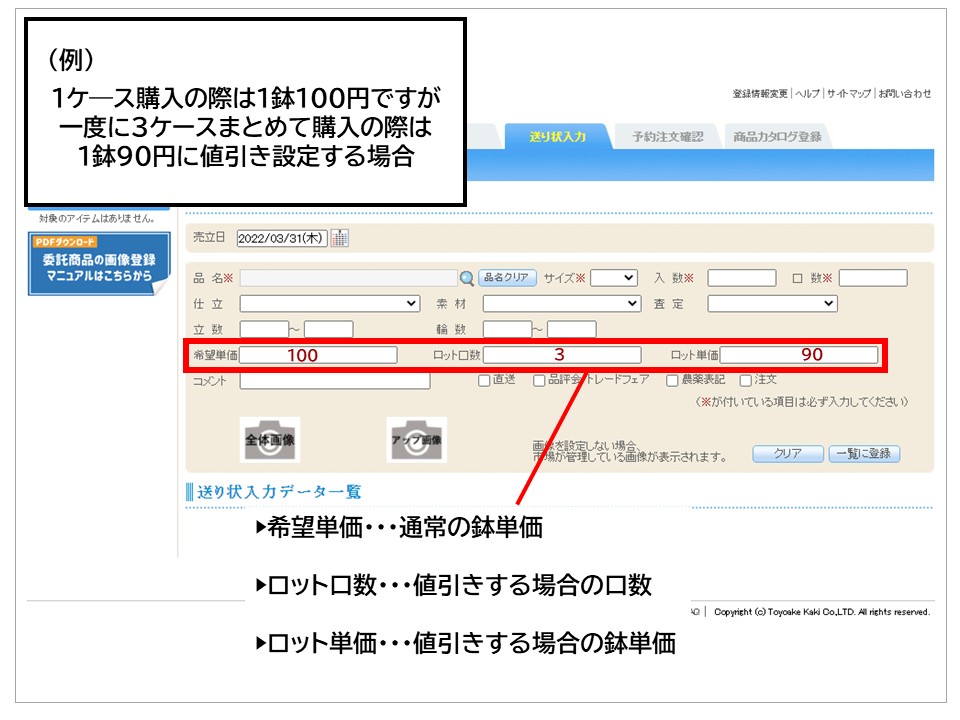Image resolution: width=960 pixels, height=720 pixels.
Task: Click the magnifier search icon for 品名
Action: point(466,278)
